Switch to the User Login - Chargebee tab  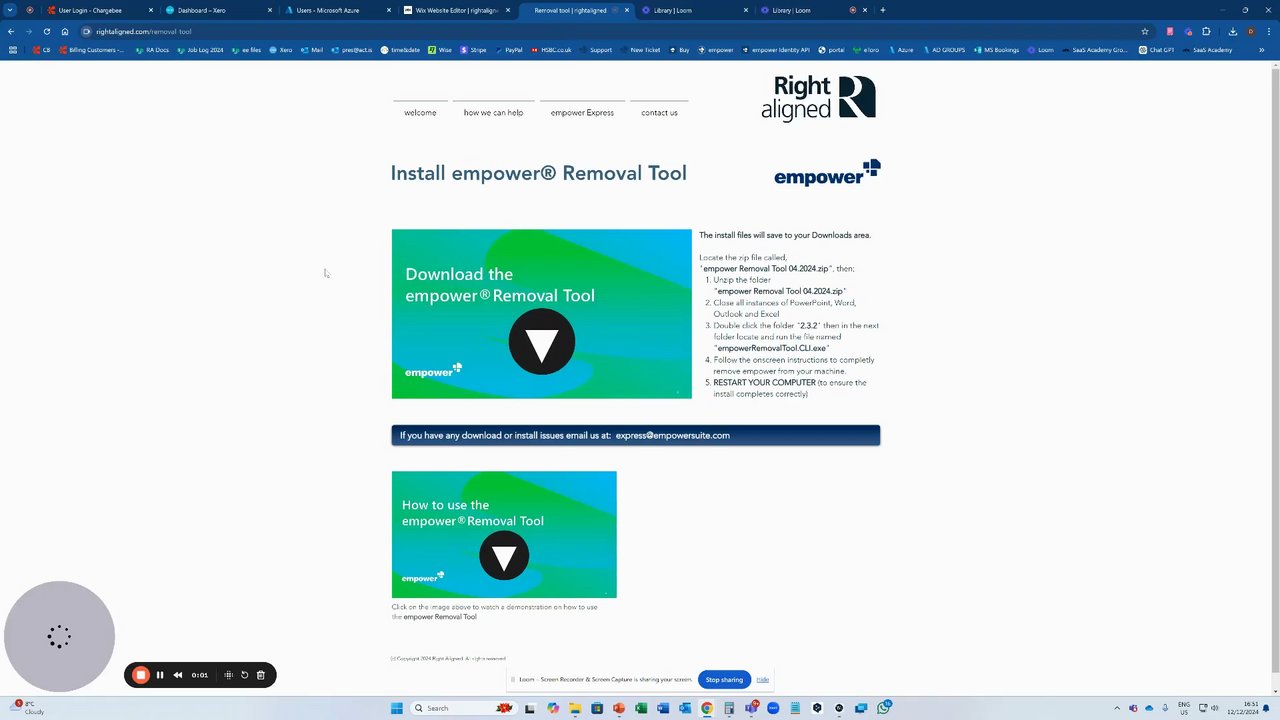pyautogui.click(x=100, y=10)
